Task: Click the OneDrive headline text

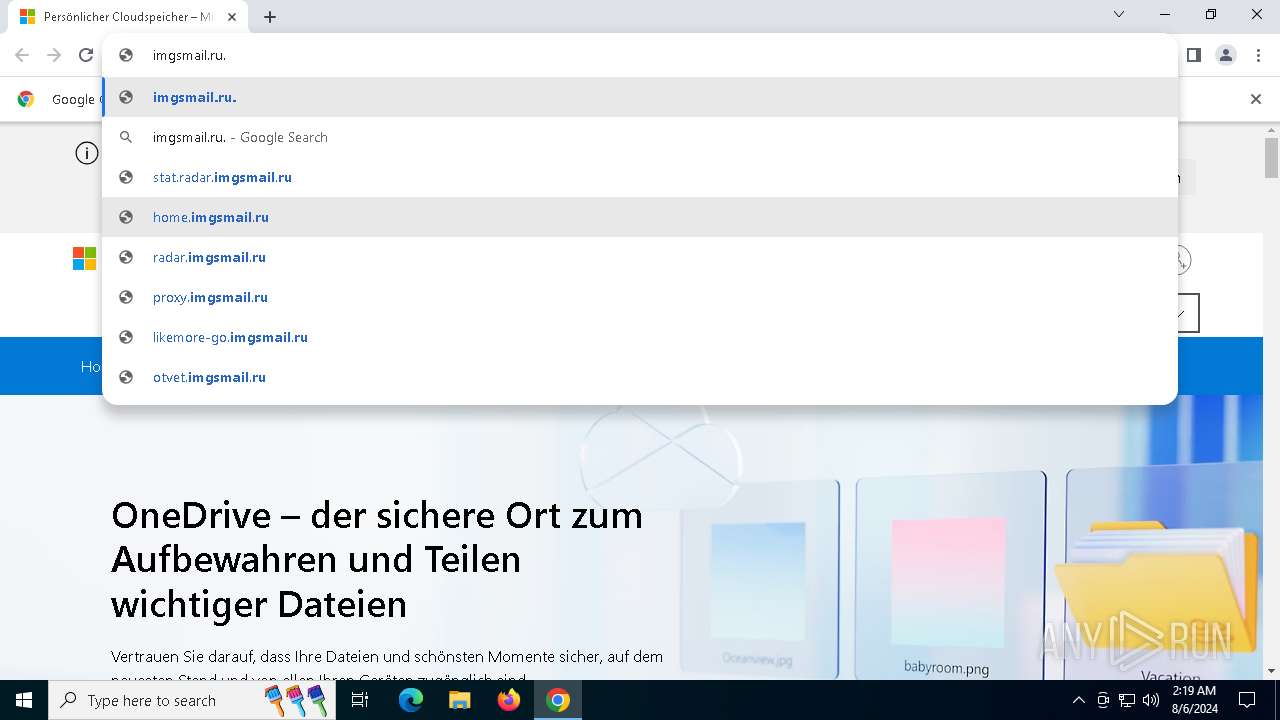Action: pos(377,560)
